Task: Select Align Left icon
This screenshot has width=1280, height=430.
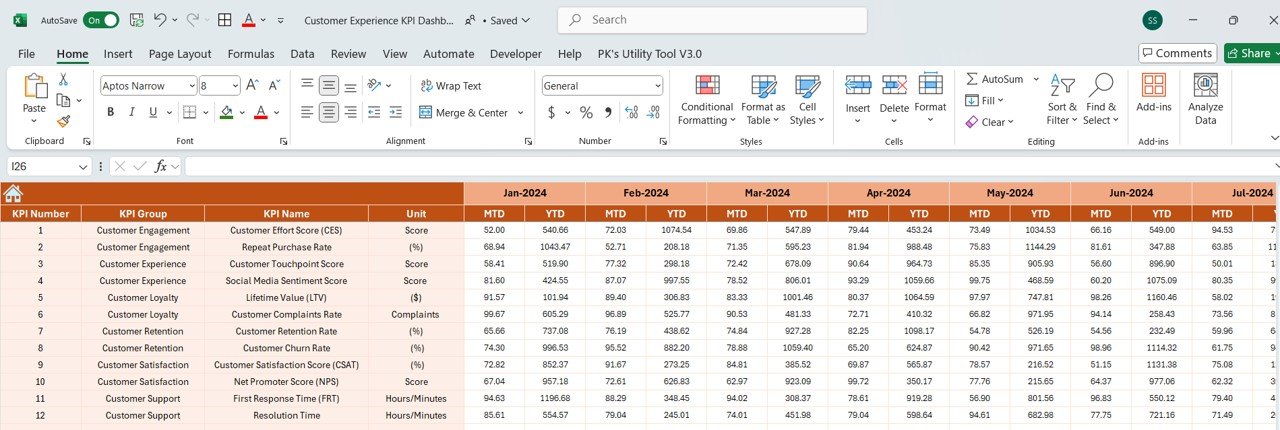Action: tap(306, 112)
